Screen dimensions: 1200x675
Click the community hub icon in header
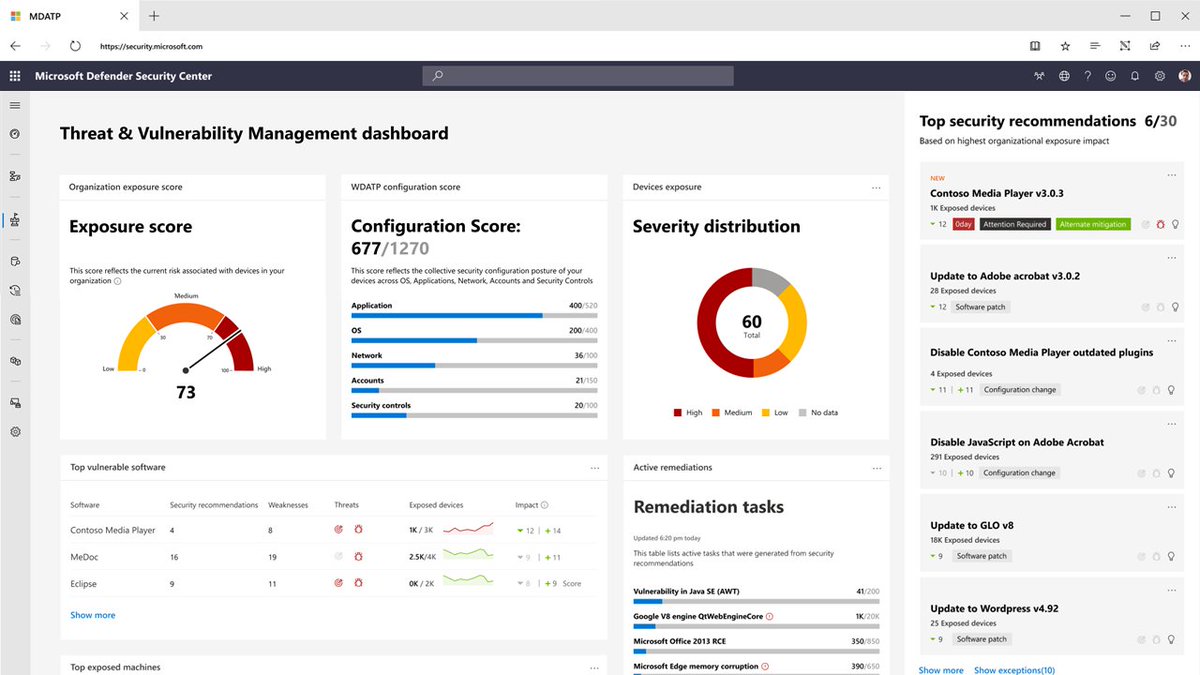click(1040, 76)
